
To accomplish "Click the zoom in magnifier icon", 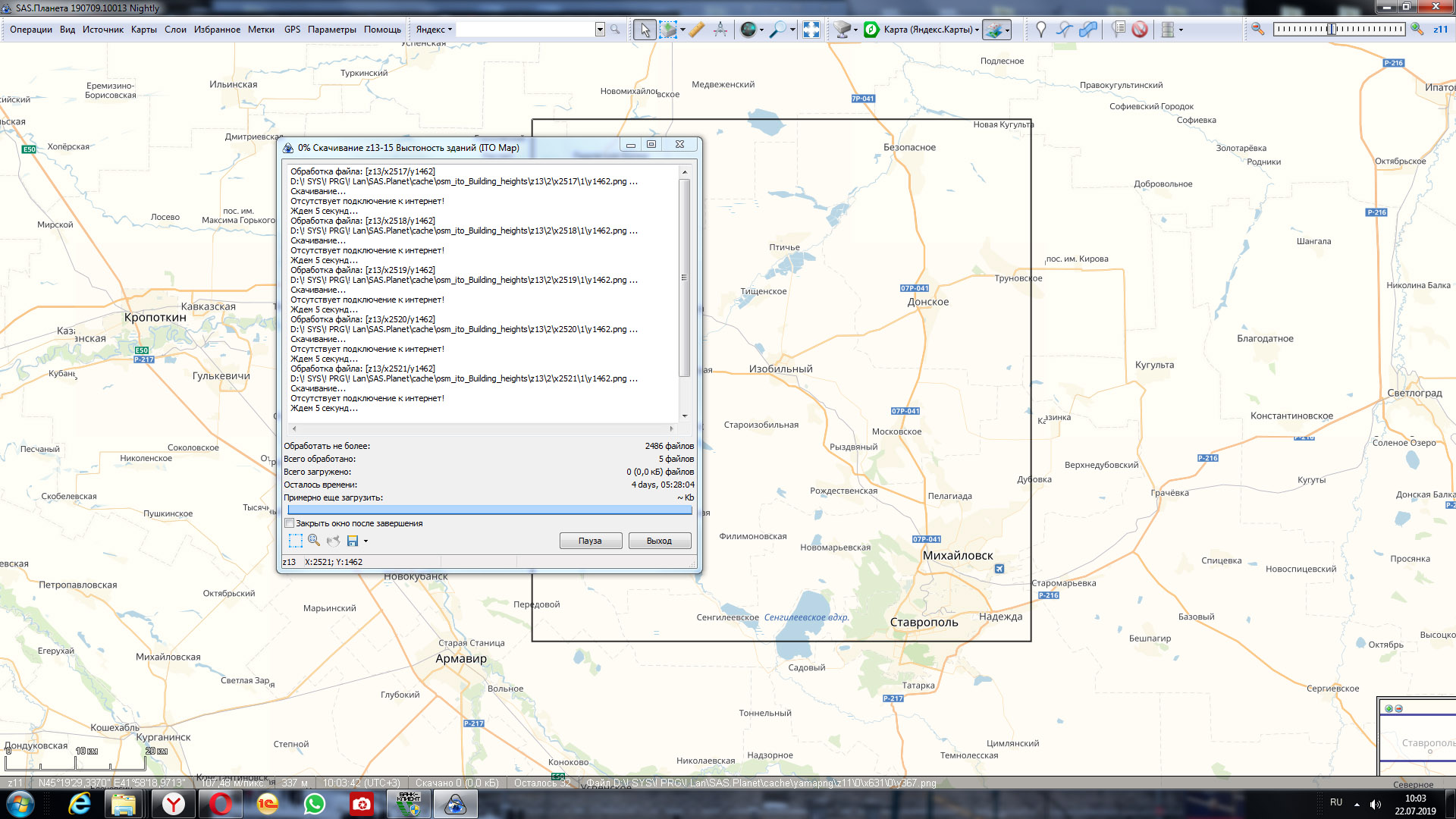I will pos(1417,29).
